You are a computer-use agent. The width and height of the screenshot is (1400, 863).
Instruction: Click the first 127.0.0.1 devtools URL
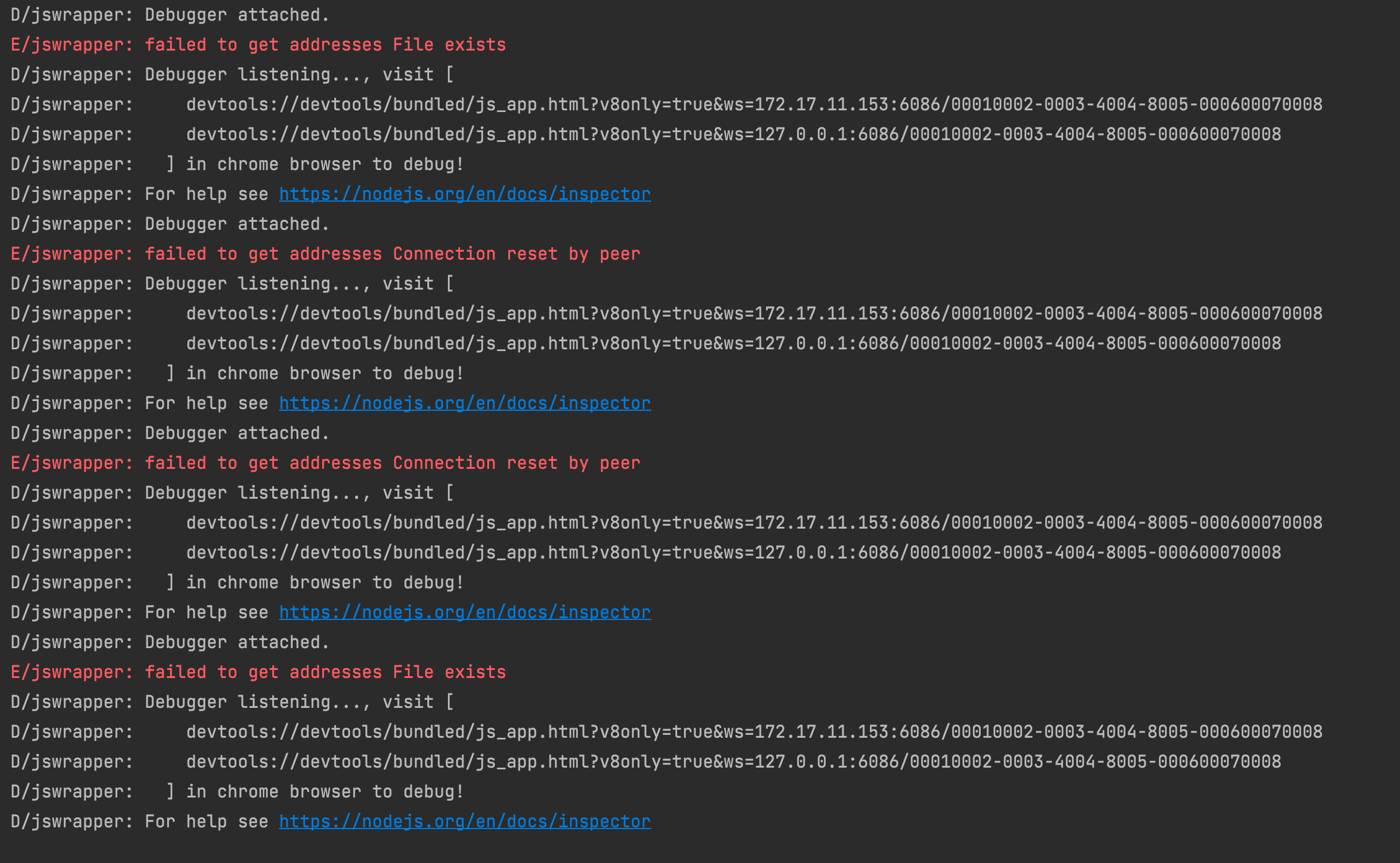(733, 134)
